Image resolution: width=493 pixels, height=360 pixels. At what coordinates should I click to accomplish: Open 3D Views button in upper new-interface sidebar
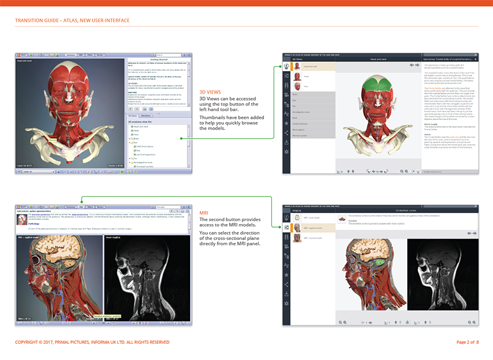[x=286, y=66]
